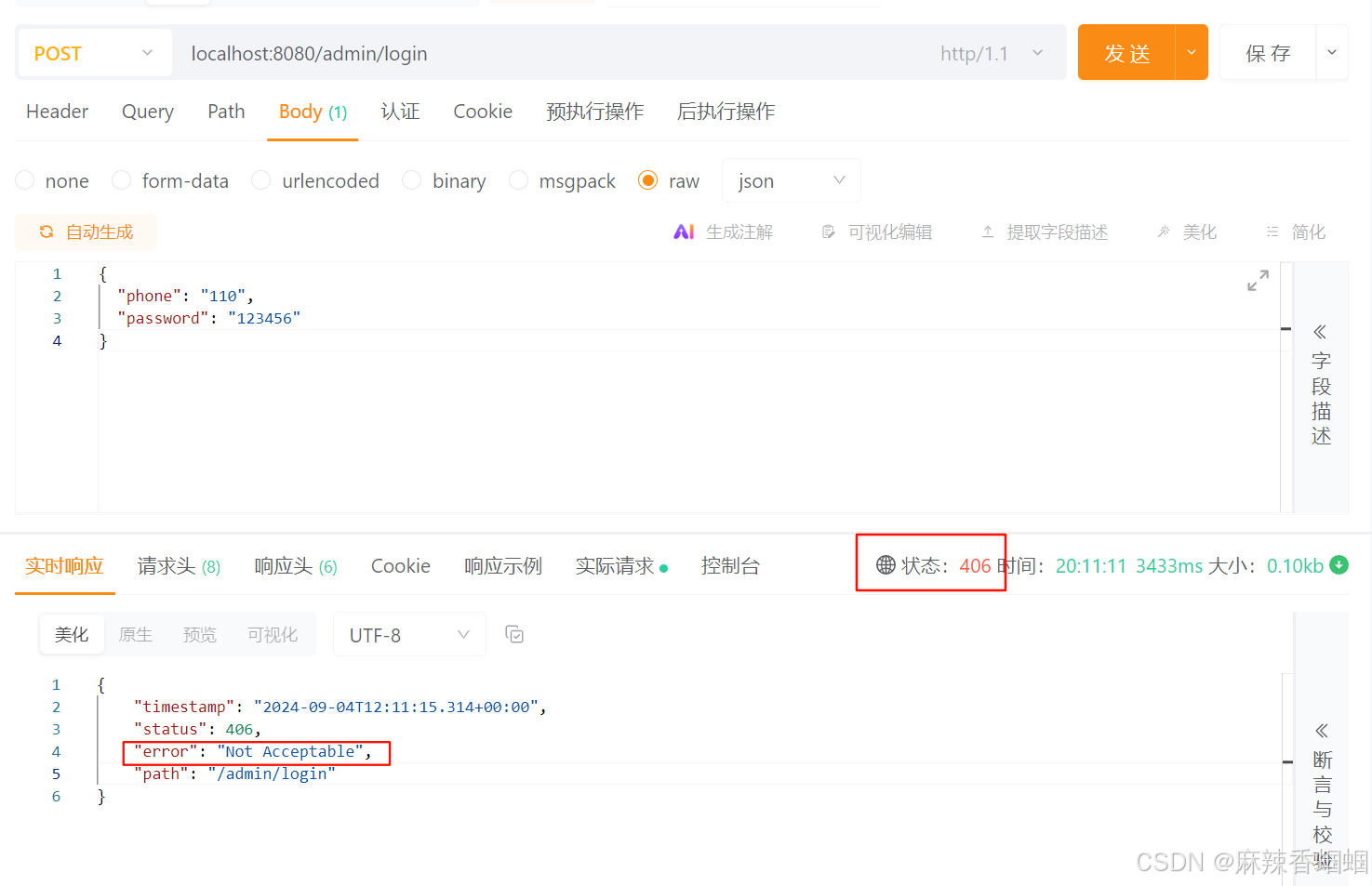This screenshot has height=886, width=1372.
Task: Open the UTF-8 encoding dropdown
Action: coord(409,635)
